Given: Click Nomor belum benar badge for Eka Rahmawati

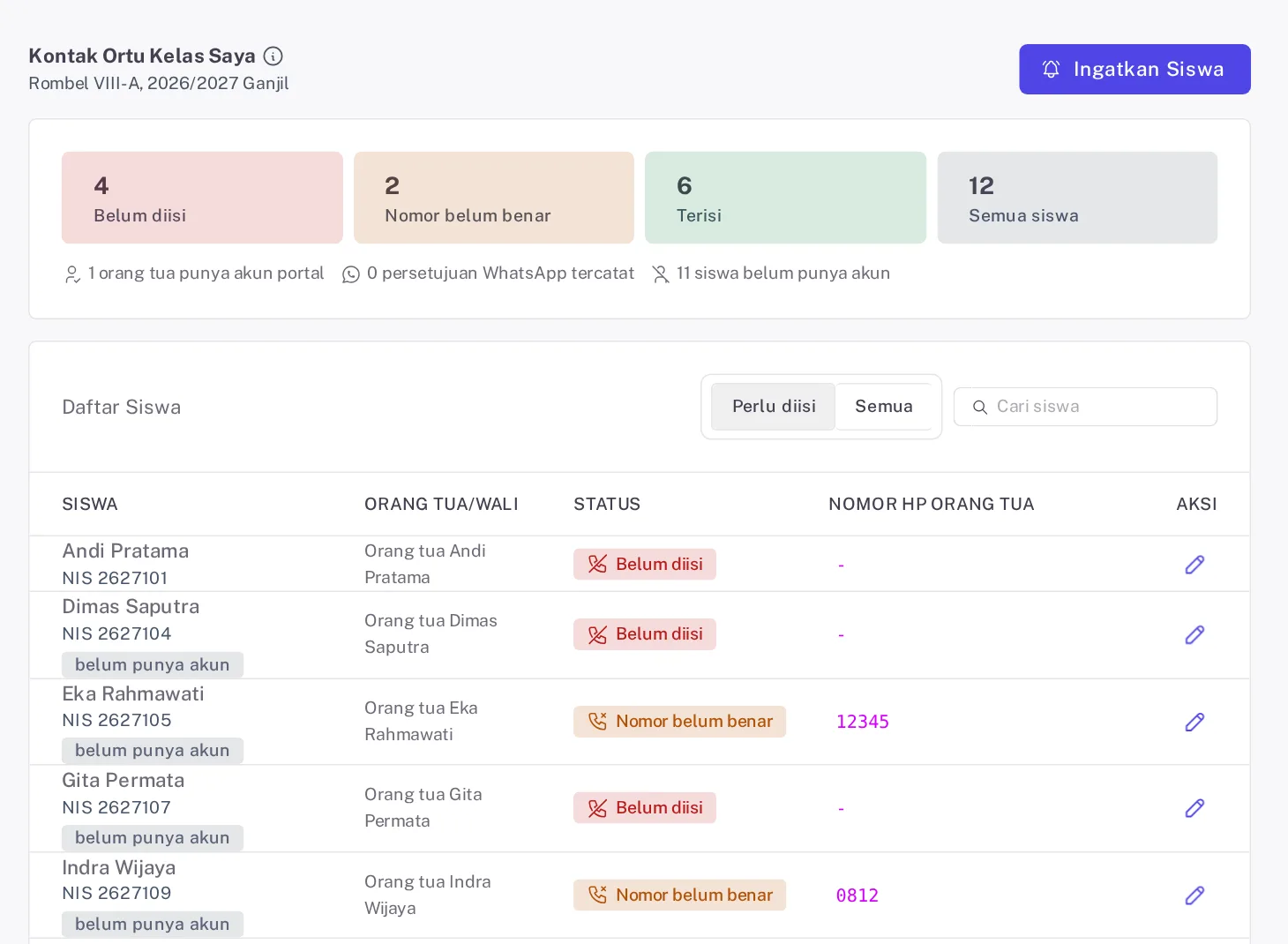Looking at the screenshot, I should [x=679, y=722].
